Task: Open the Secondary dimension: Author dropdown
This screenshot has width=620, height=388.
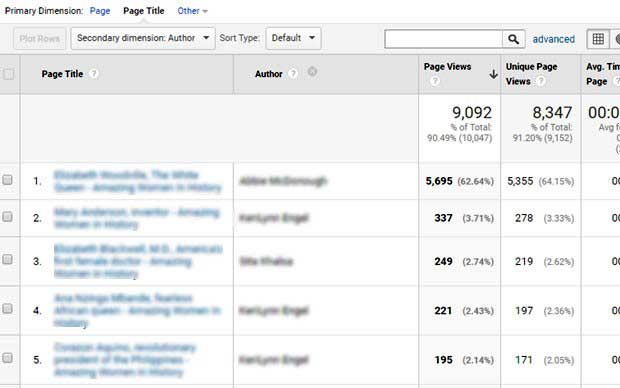Action: click(143, 38)
